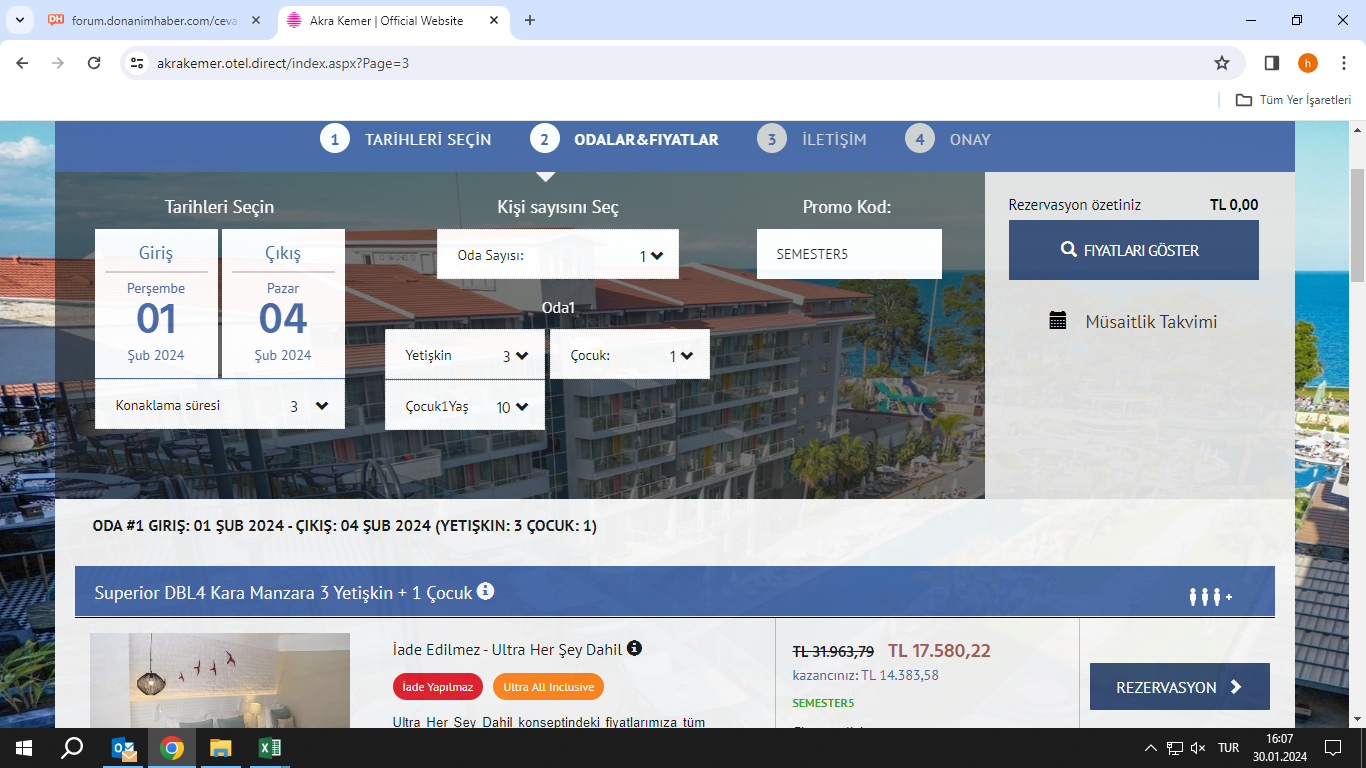Open the Windows Start menu
Screen dimensions: 1366x768
click(23, 748)
